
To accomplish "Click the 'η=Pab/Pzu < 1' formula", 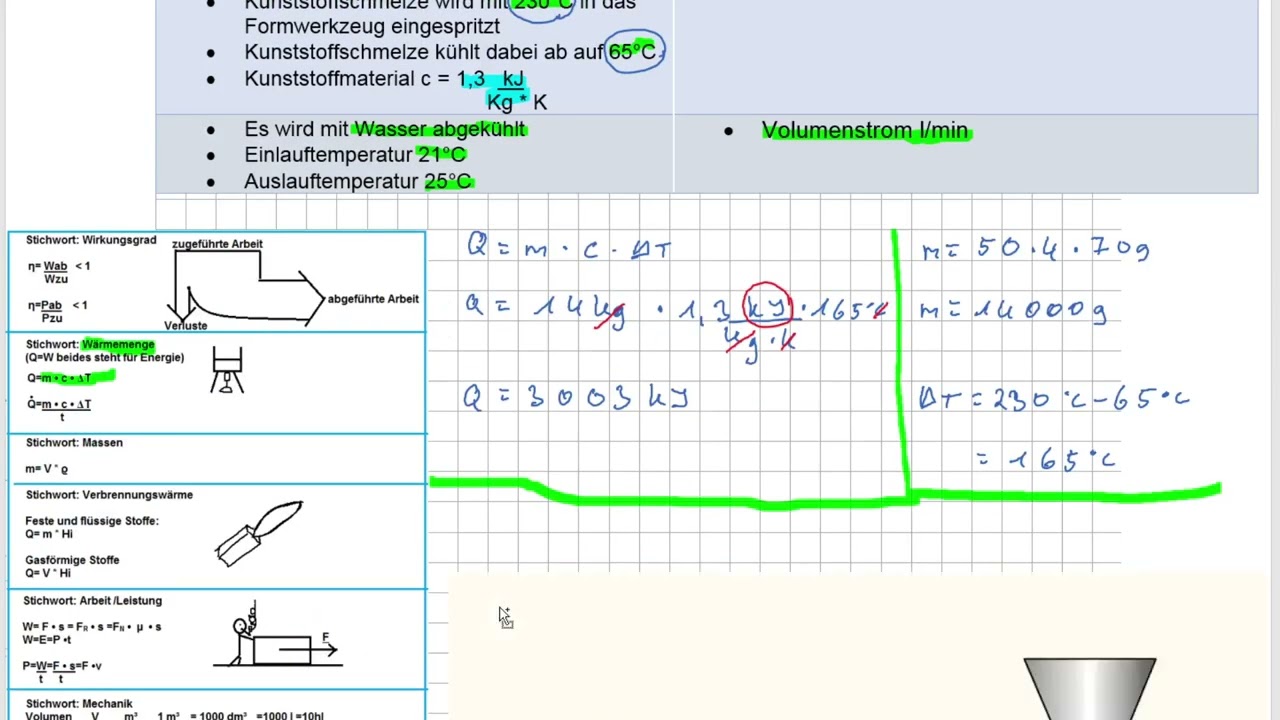I will (x=57, y=311).
